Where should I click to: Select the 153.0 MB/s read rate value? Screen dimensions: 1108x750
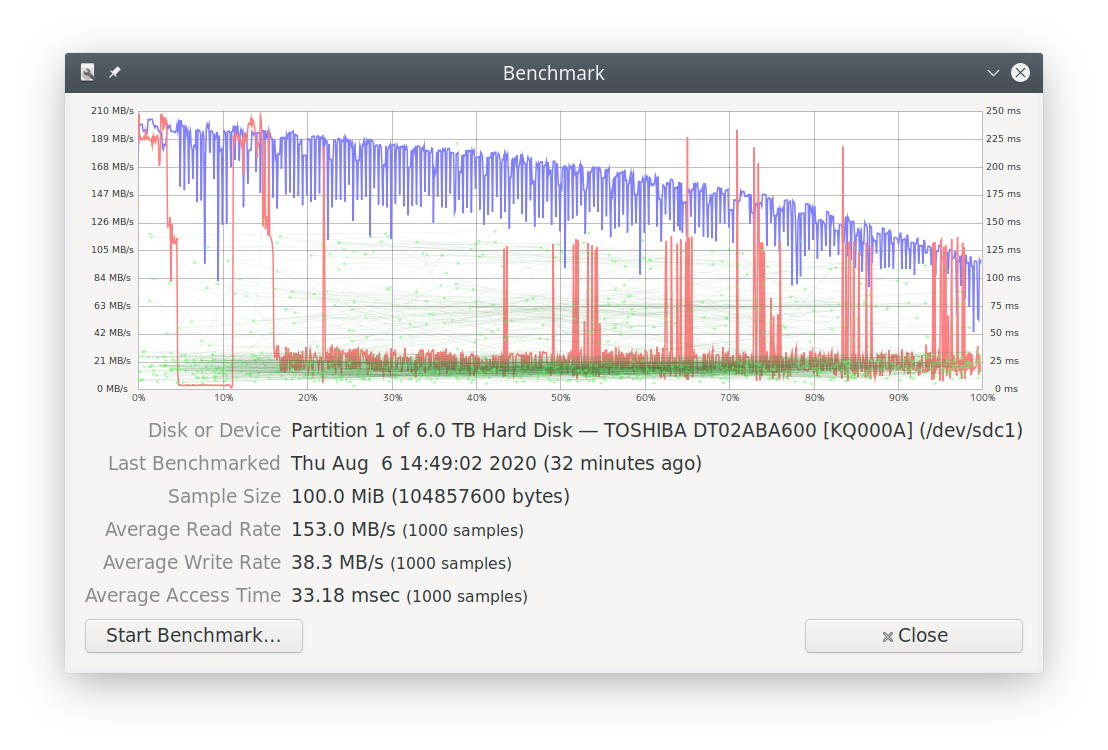click(343, 530)
